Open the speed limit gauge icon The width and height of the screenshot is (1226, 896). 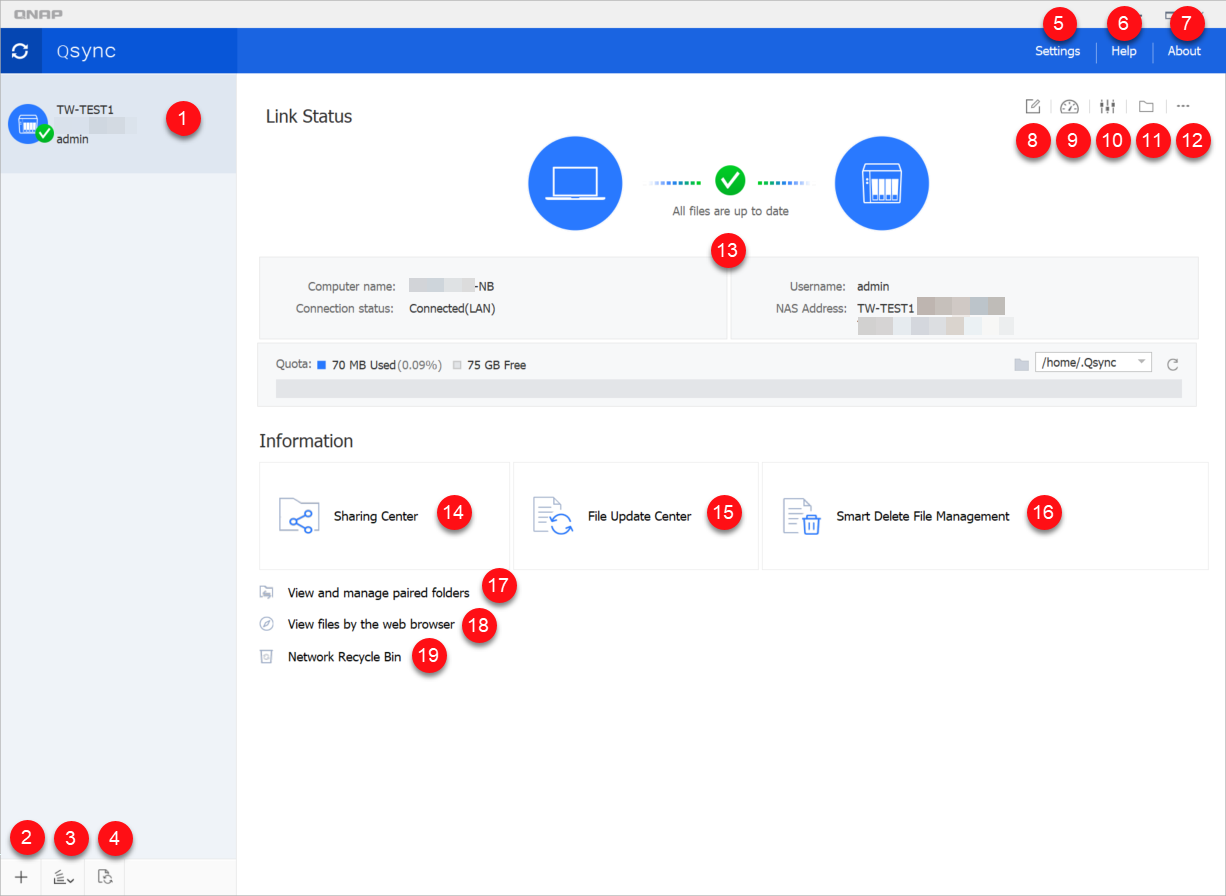(1070, 106)
